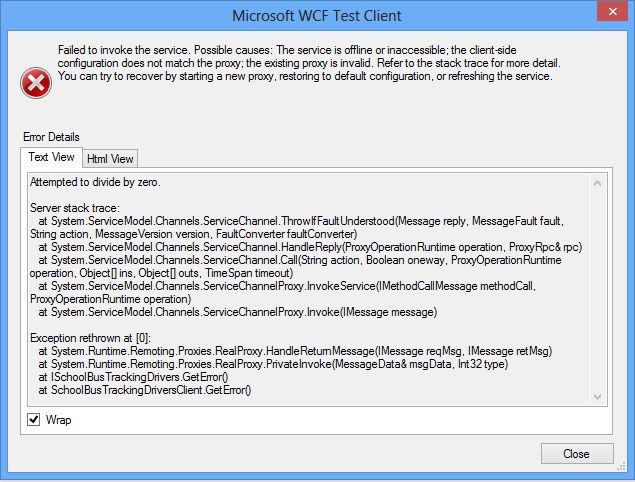Click the scrollbar up arrow
This screenshot has height=482, width=635.
click(x=597, y=183)
